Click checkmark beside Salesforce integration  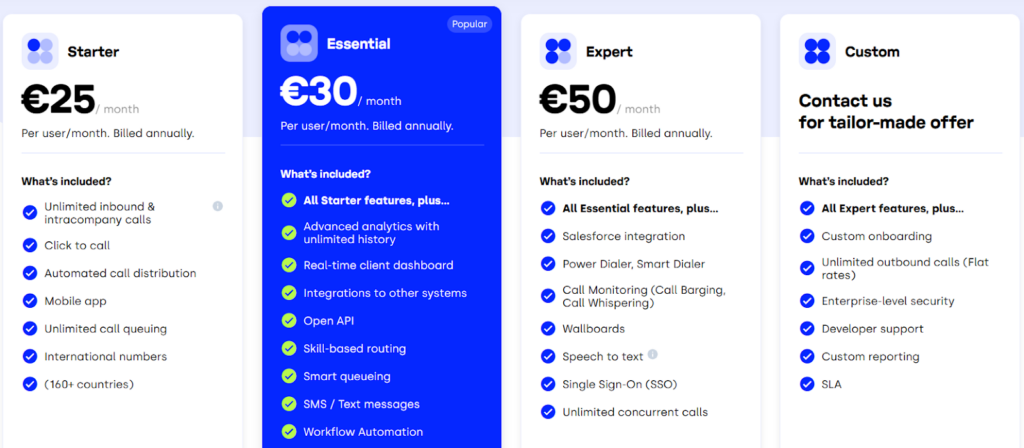point(547,237)
